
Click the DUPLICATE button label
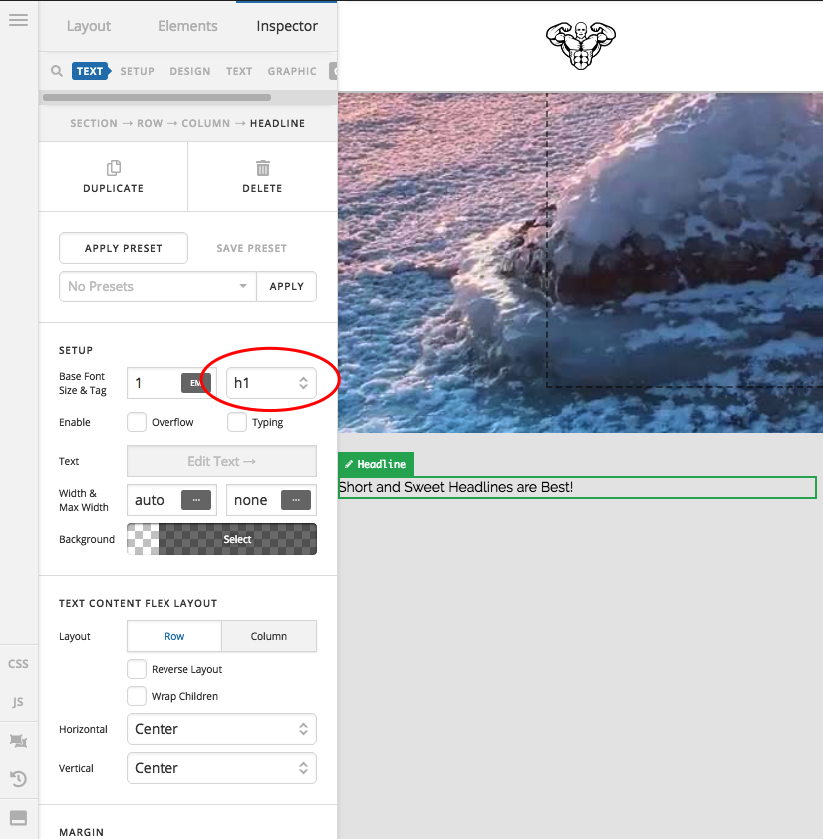point(113,188)
